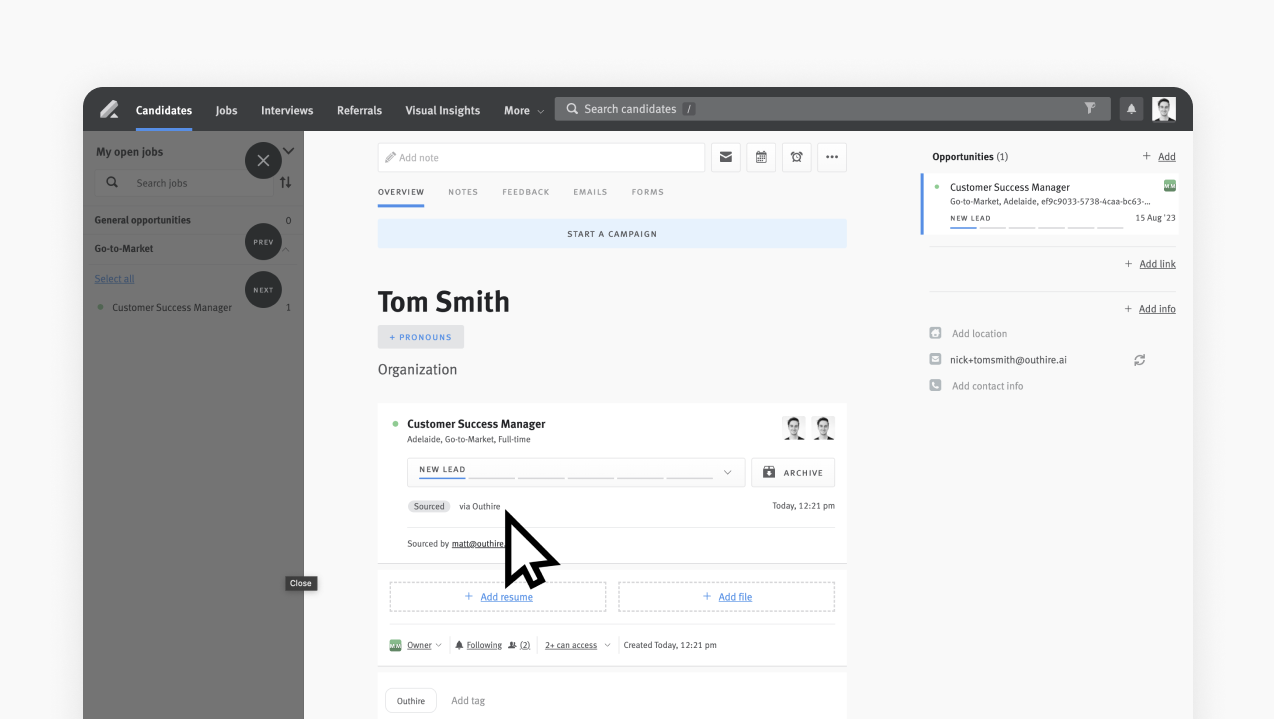Click the email envelope icon
This screenshot has height=720, width=1274.
click(726, 157)
